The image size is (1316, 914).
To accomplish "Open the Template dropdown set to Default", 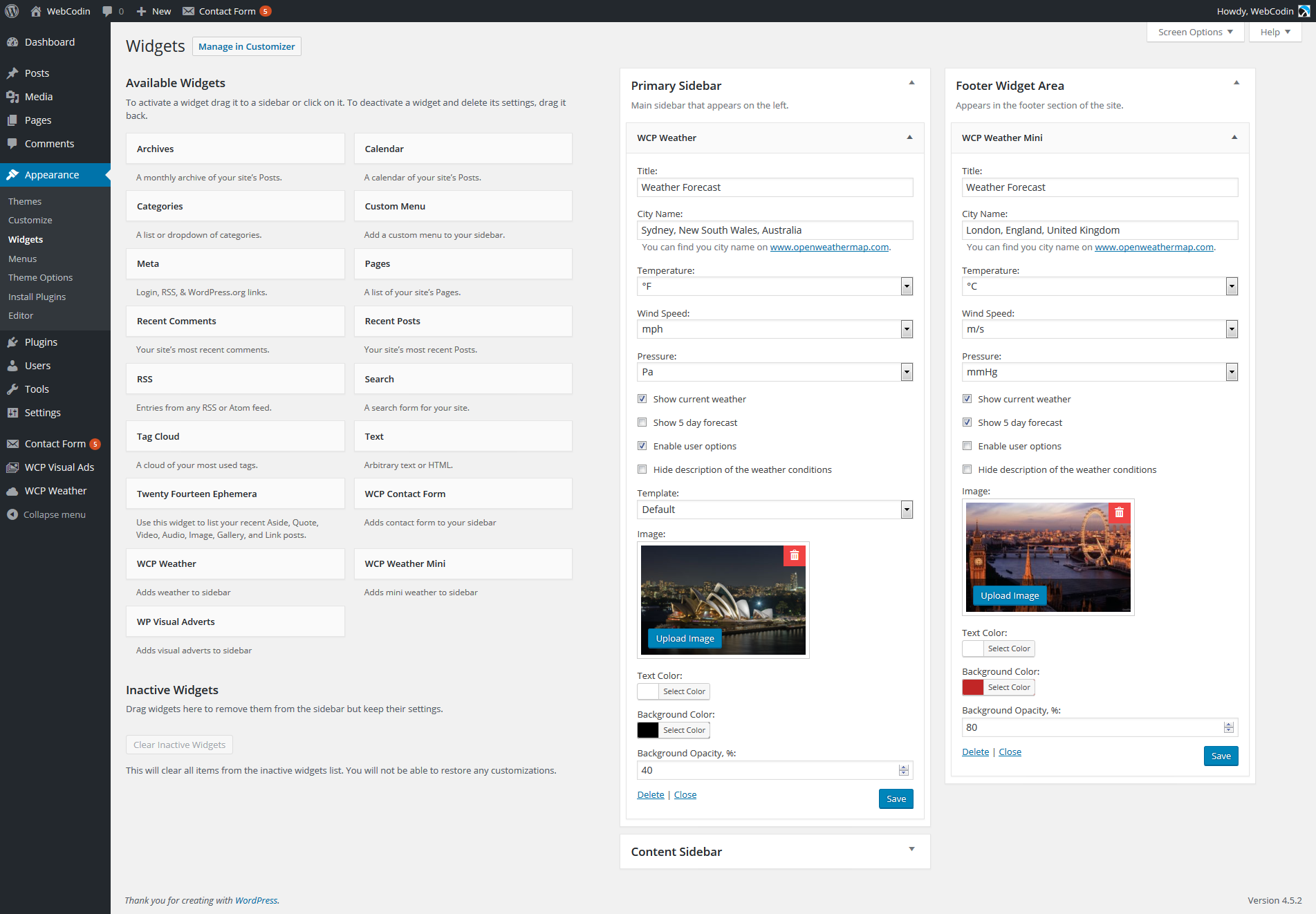I will pyautogui.click(x=775, y=510).
